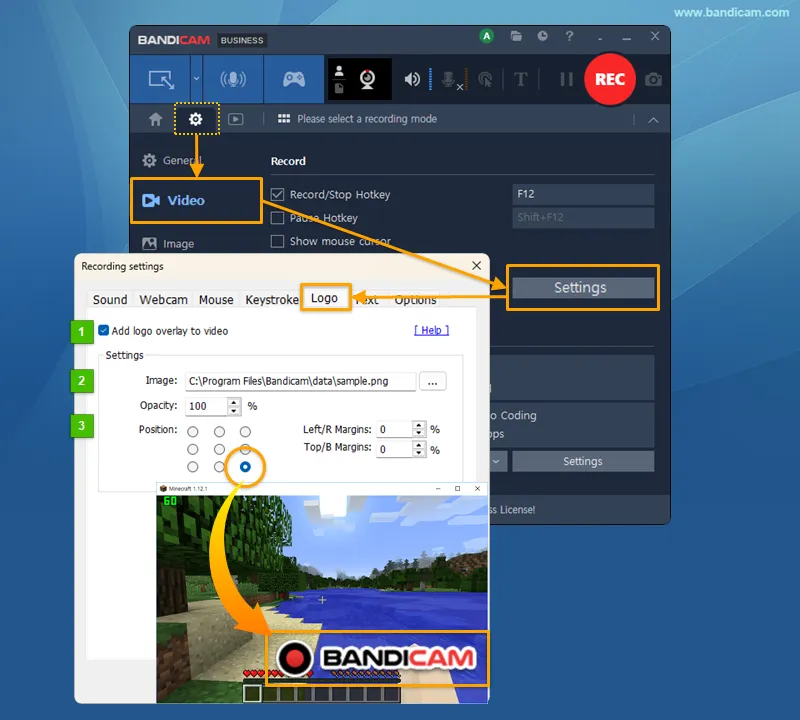Adjust the blue speaker volume level bar
Image resolution: width=800 pixels, height=720 pixels.
(x=431, y=79)
